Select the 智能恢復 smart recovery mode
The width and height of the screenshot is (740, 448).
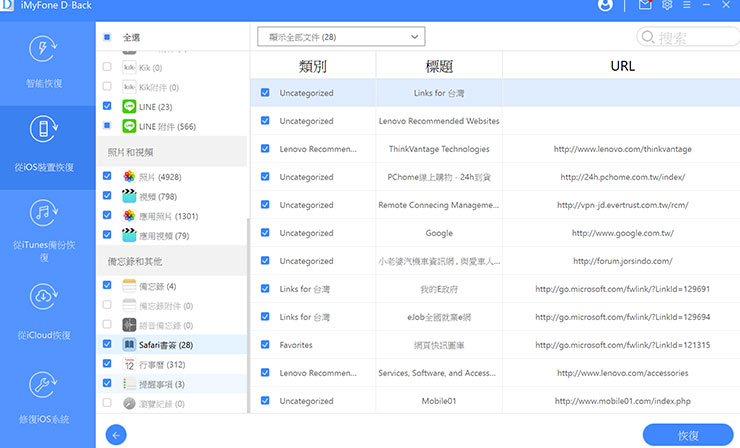pos(44,61)
